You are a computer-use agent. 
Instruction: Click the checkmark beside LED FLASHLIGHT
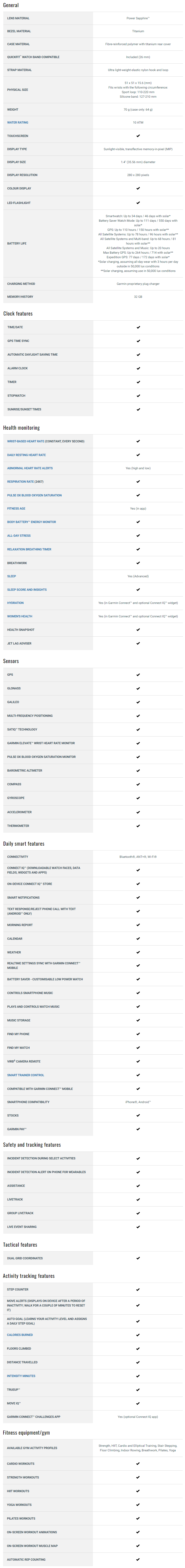pos(138,203)
